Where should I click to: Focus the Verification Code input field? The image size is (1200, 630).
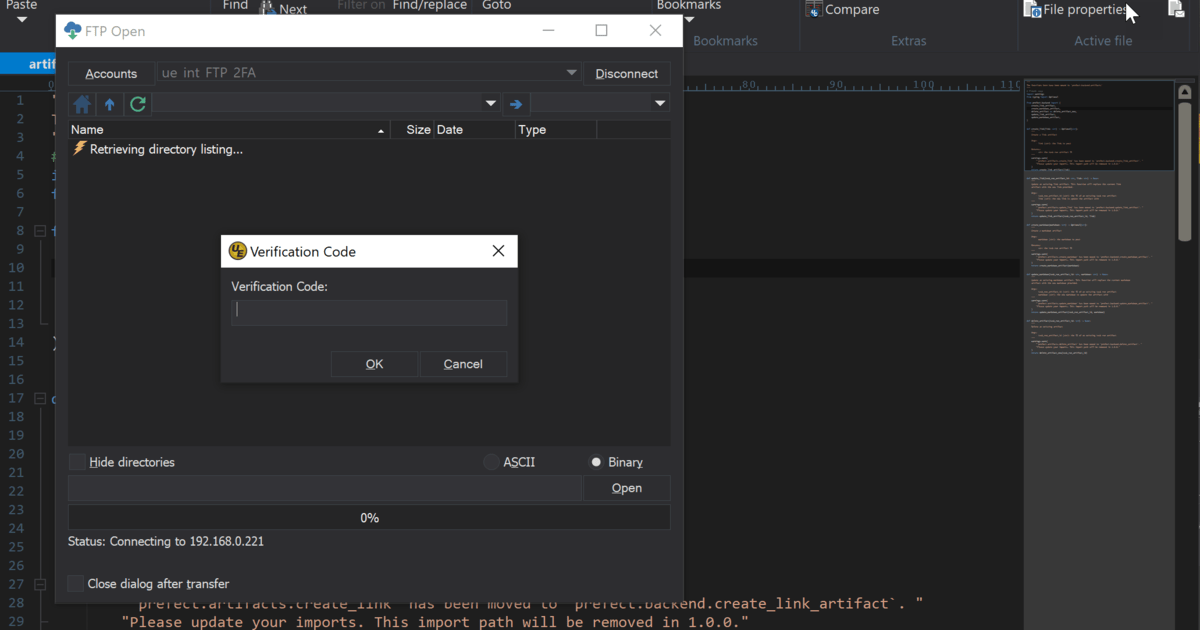pos(369,312)
